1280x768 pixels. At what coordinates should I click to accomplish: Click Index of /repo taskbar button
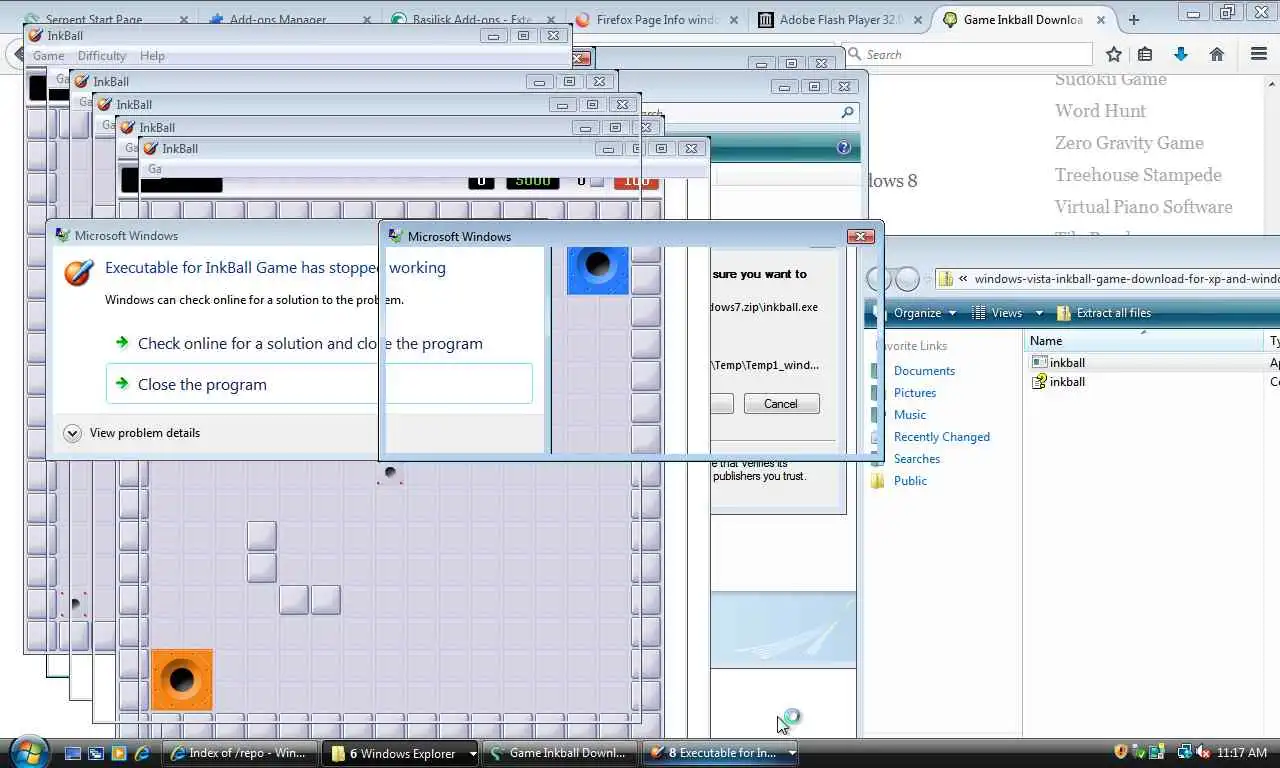tap(242, 753)
